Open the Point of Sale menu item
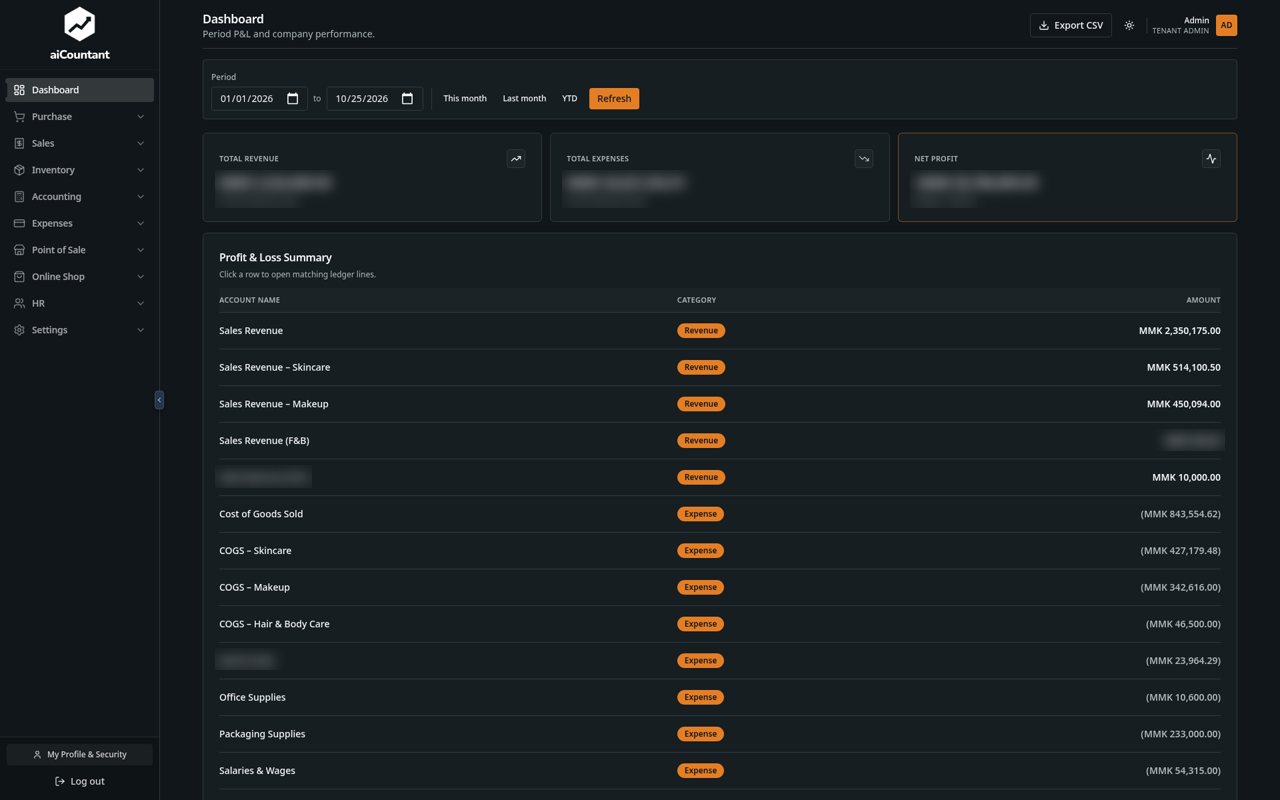Screen dimensions: 1280x800 80,250
